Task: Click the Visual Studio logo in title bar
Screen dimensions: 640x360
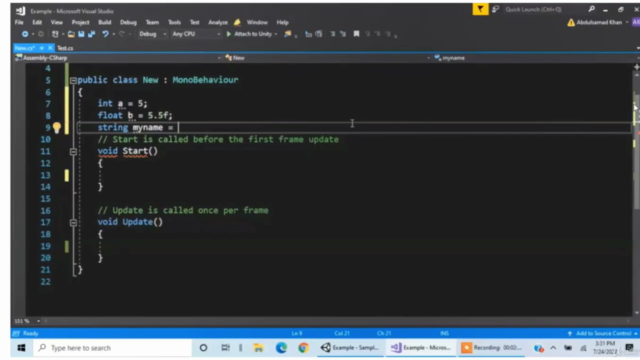Action: click(20, 11)
